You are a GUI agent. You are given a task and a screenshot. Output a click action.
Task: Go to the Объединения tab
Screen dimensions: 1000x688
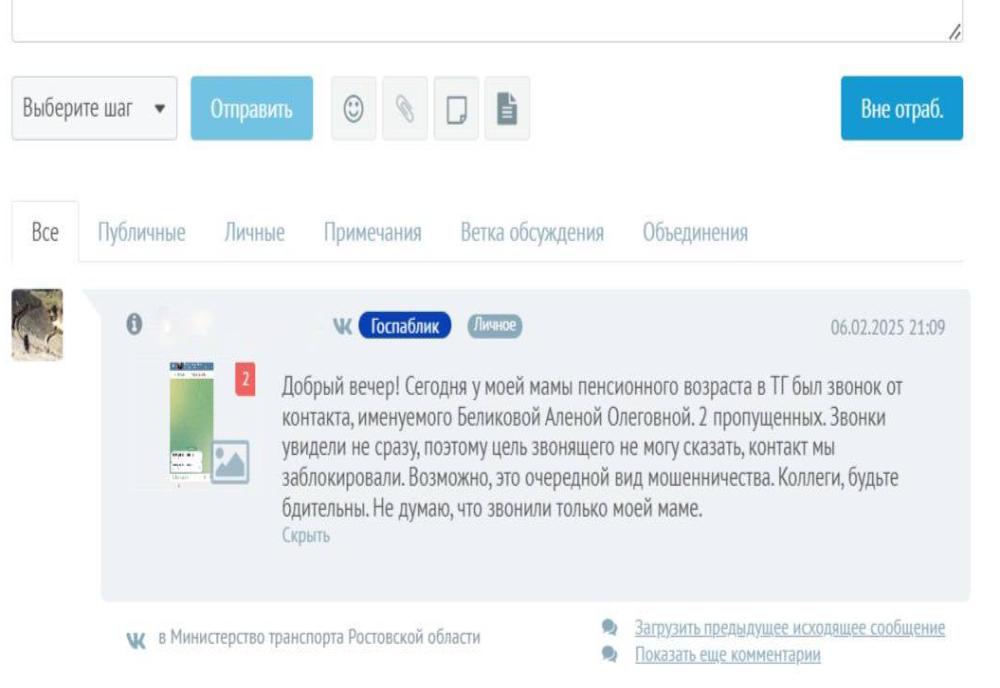pos(695,233)
